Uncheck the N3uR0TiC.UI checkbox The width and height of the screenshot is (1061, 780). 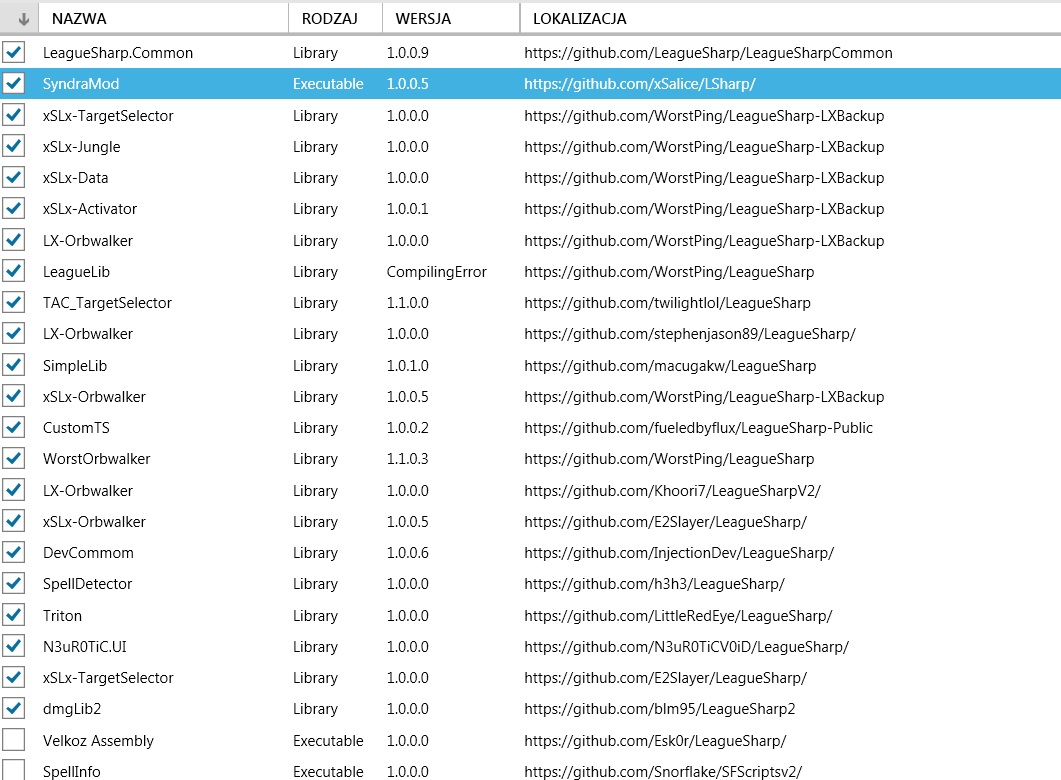point(14,646)
